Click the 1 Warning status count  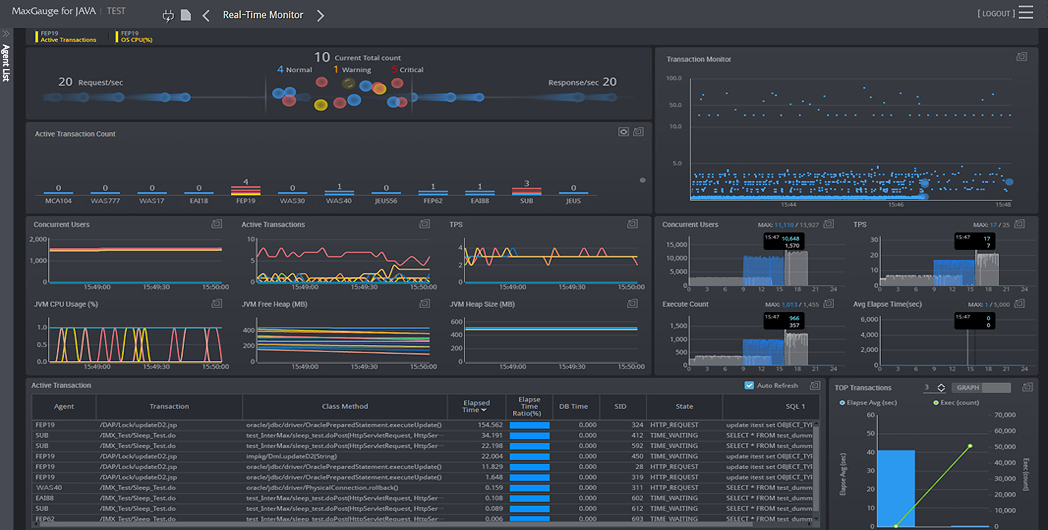click(x=352, y=70)
